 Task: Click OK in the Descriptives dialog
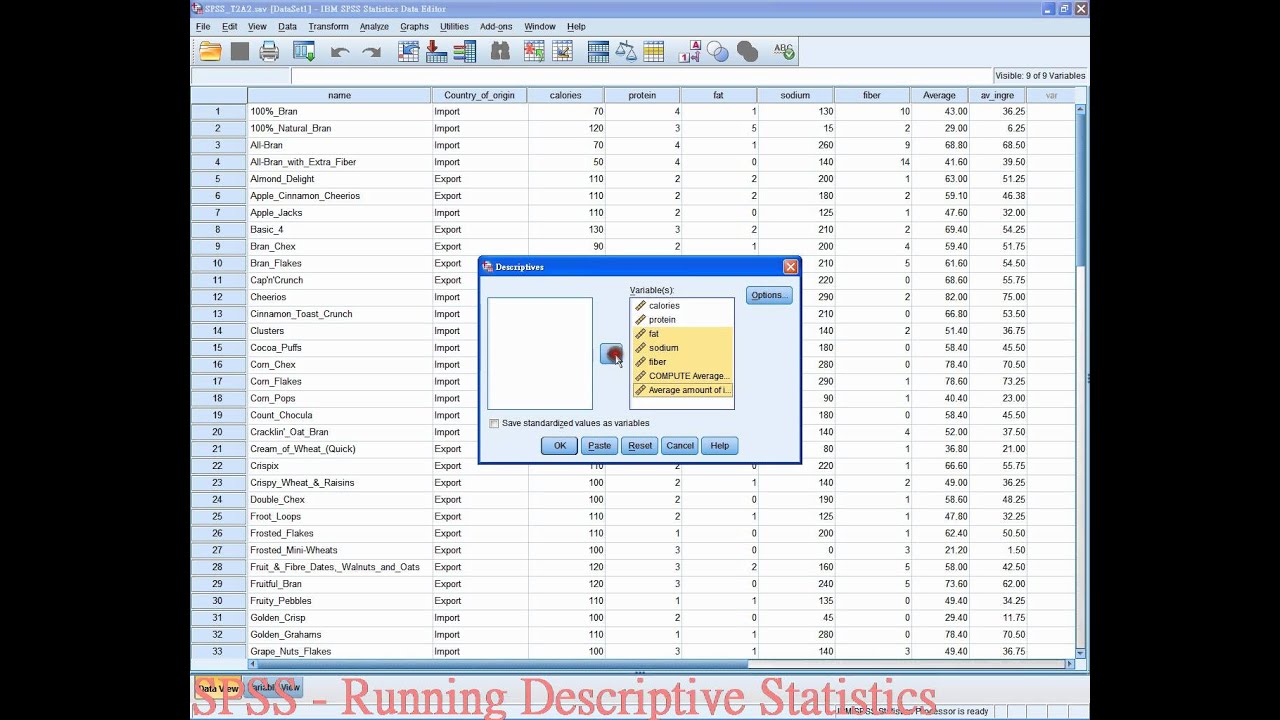[560, 446]
